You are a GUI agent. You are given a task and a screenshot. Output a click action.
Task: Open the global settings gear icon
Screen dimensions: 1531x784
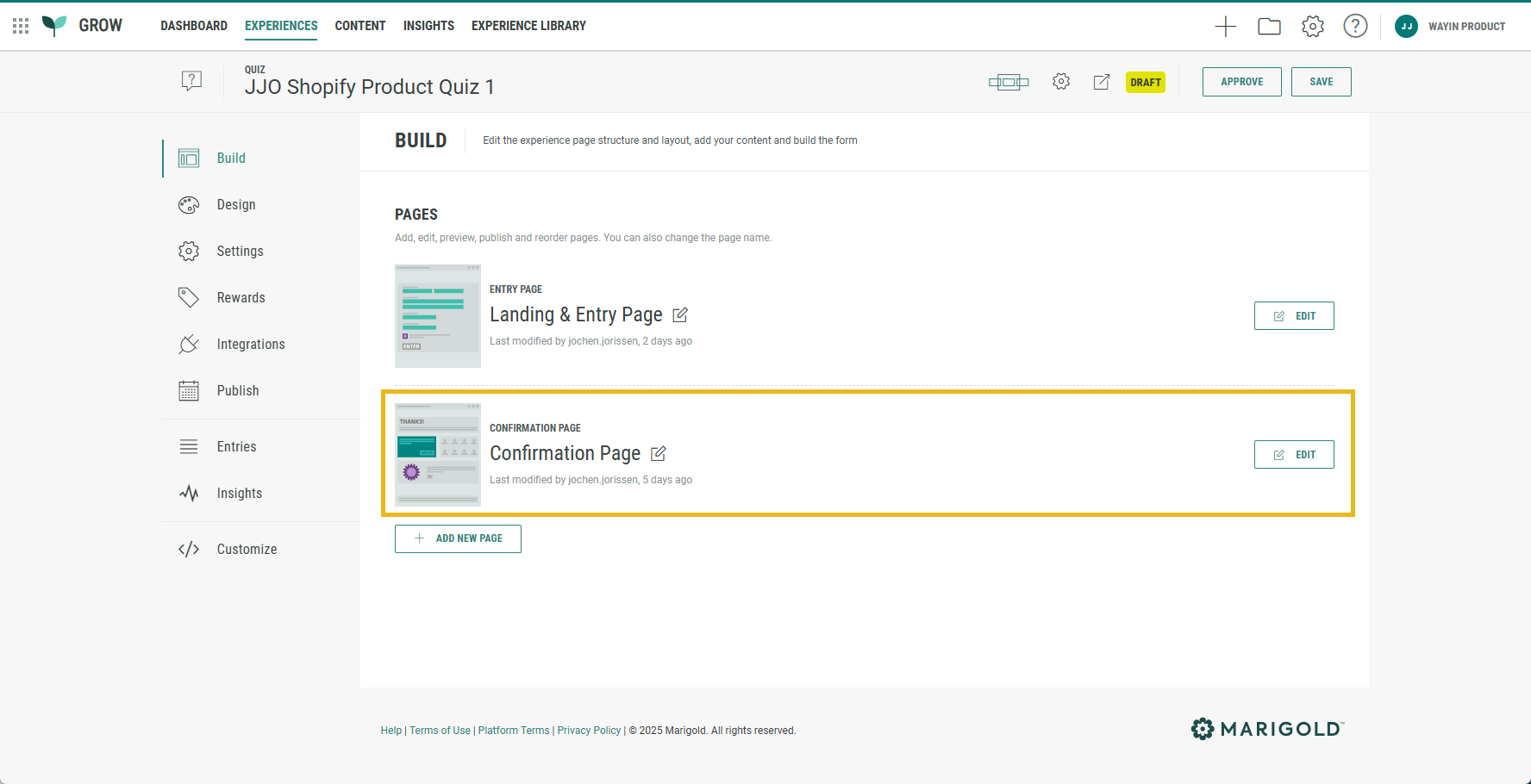(x=1312, y=27)
